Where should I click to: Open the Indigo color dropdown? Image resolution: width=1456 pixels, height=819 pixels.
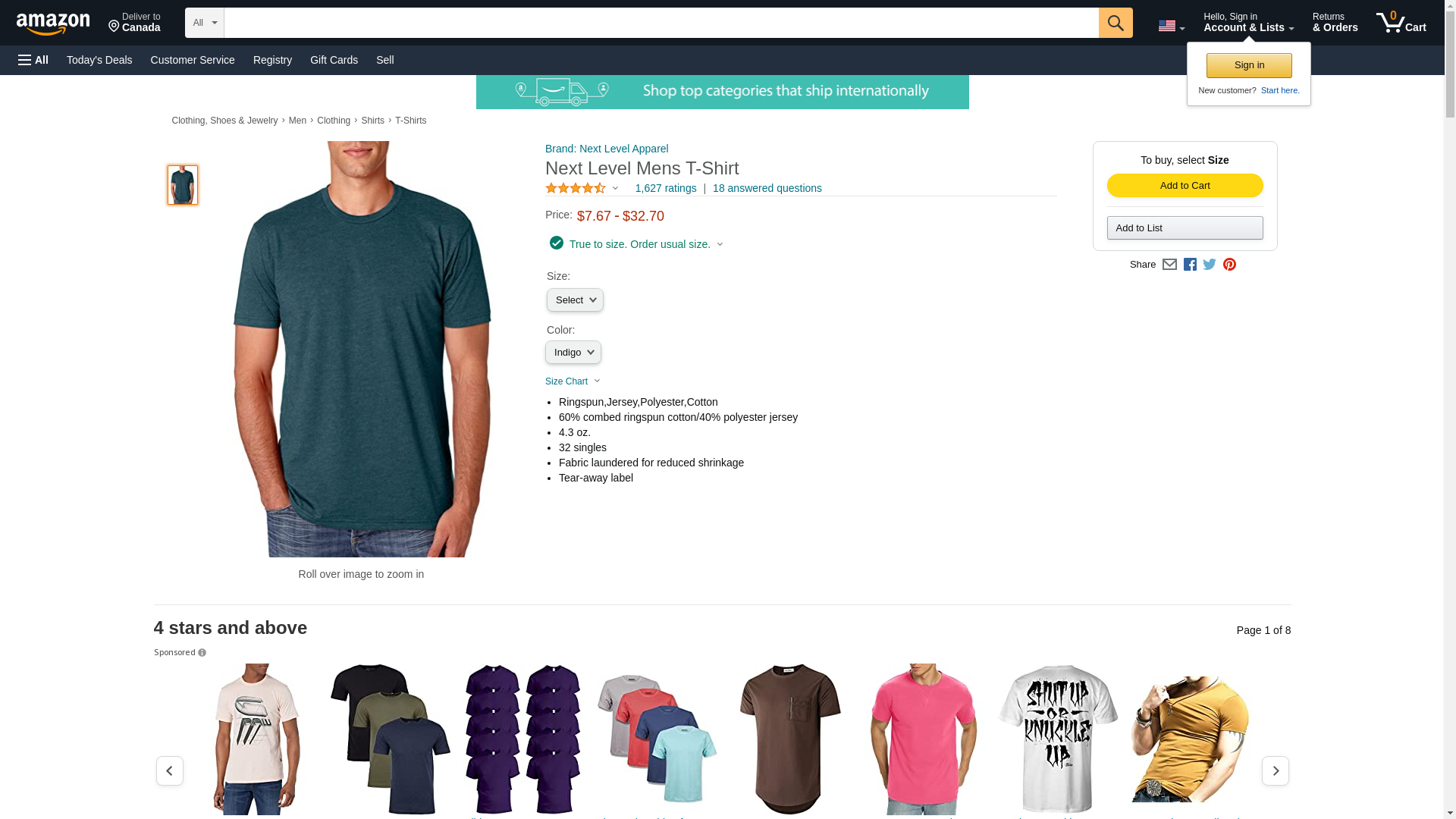[x=573, y=353]
